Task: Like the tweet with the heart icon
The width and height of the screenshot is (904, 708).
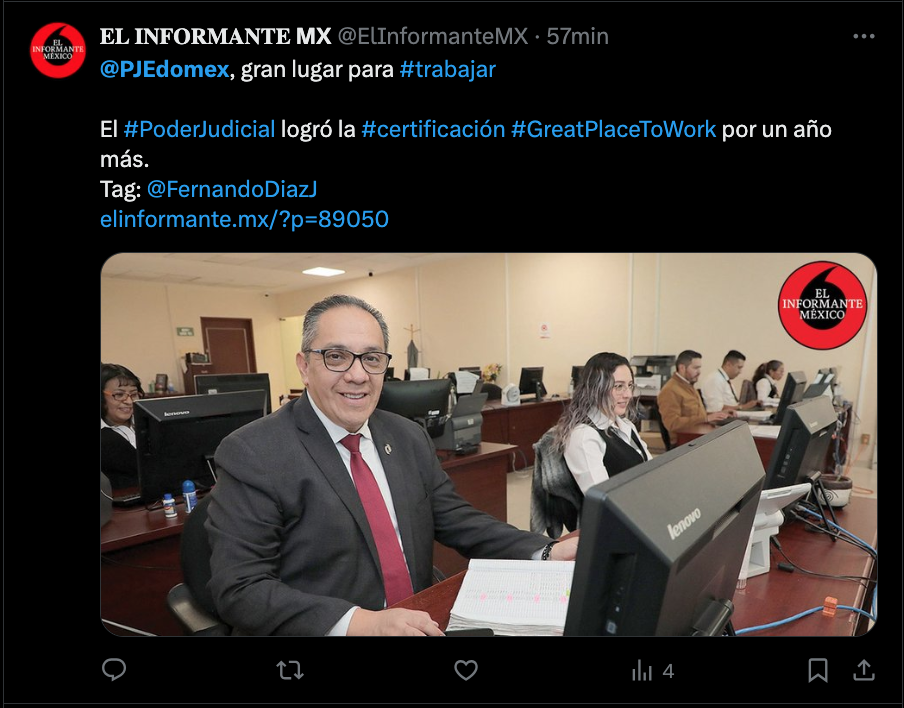Action: point(466,671)
